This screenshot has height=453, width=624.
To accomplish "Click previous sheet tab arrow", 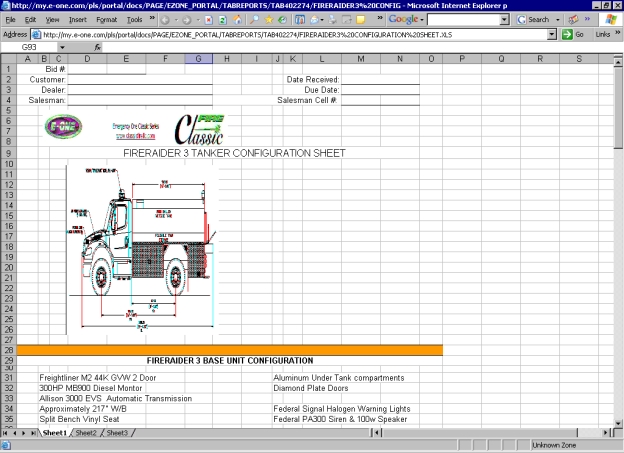I will (x=15, y=433).
